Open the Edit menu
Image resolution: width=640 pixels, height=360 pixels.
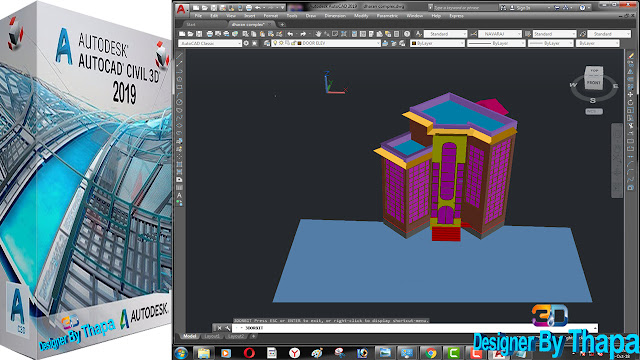[214, 16]
